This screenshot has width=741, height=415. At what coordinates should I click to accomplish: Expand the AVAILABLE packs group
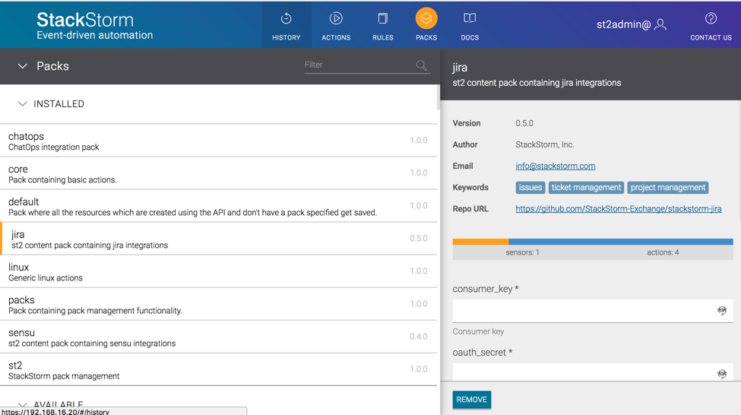(x=22, y=404)
